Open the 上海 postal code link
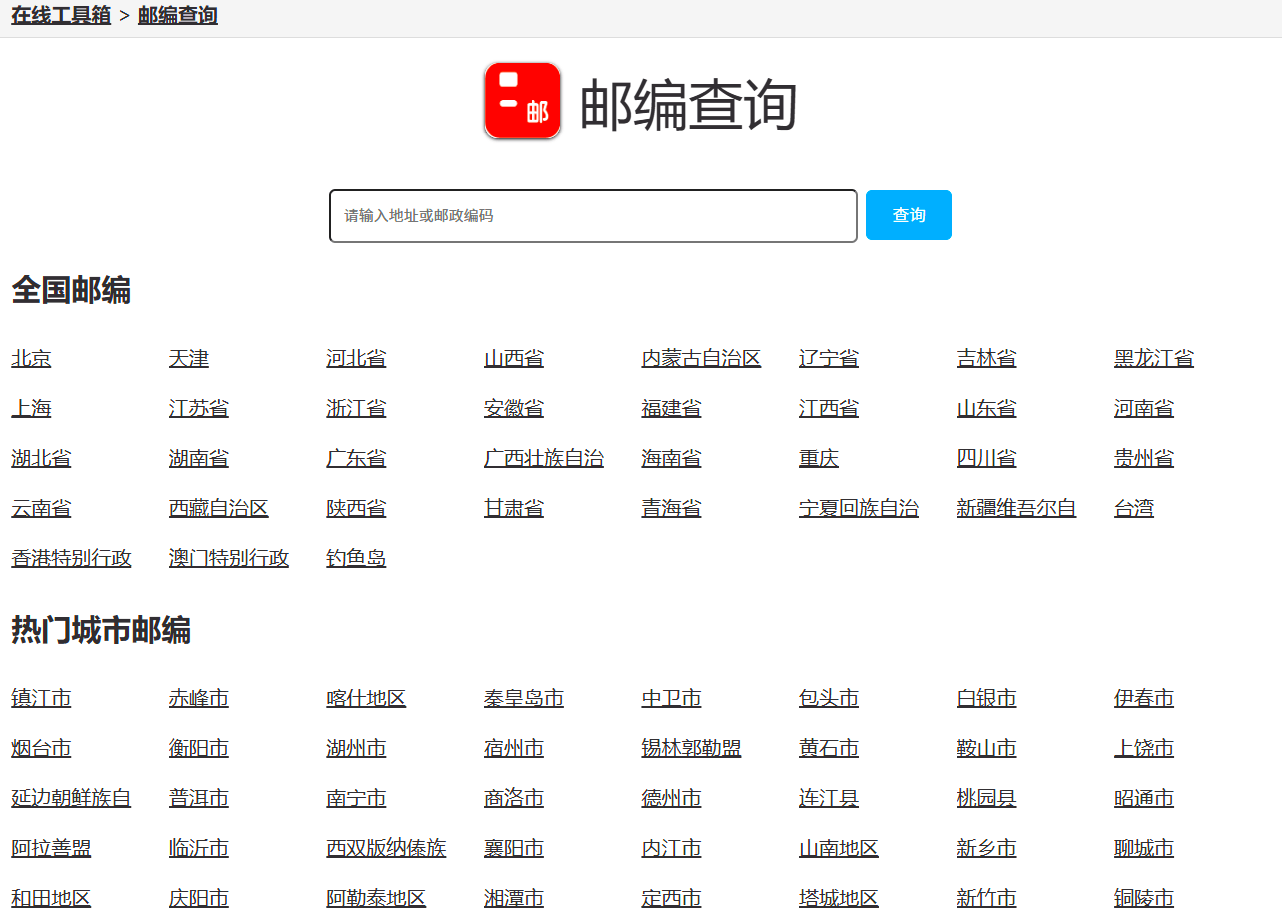 pos(31,408)
